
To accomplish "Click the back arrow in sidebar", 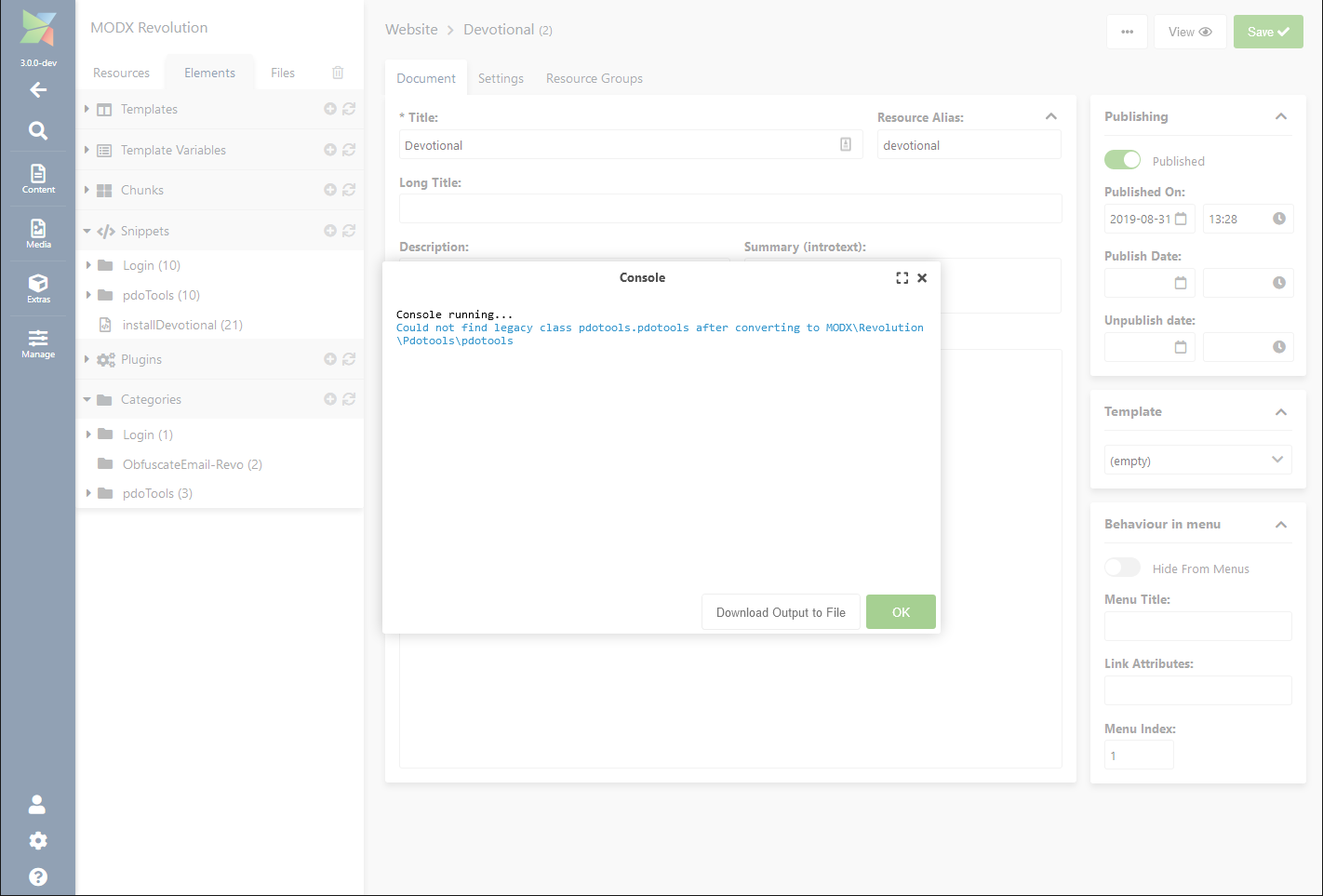I will pos(38,89).
